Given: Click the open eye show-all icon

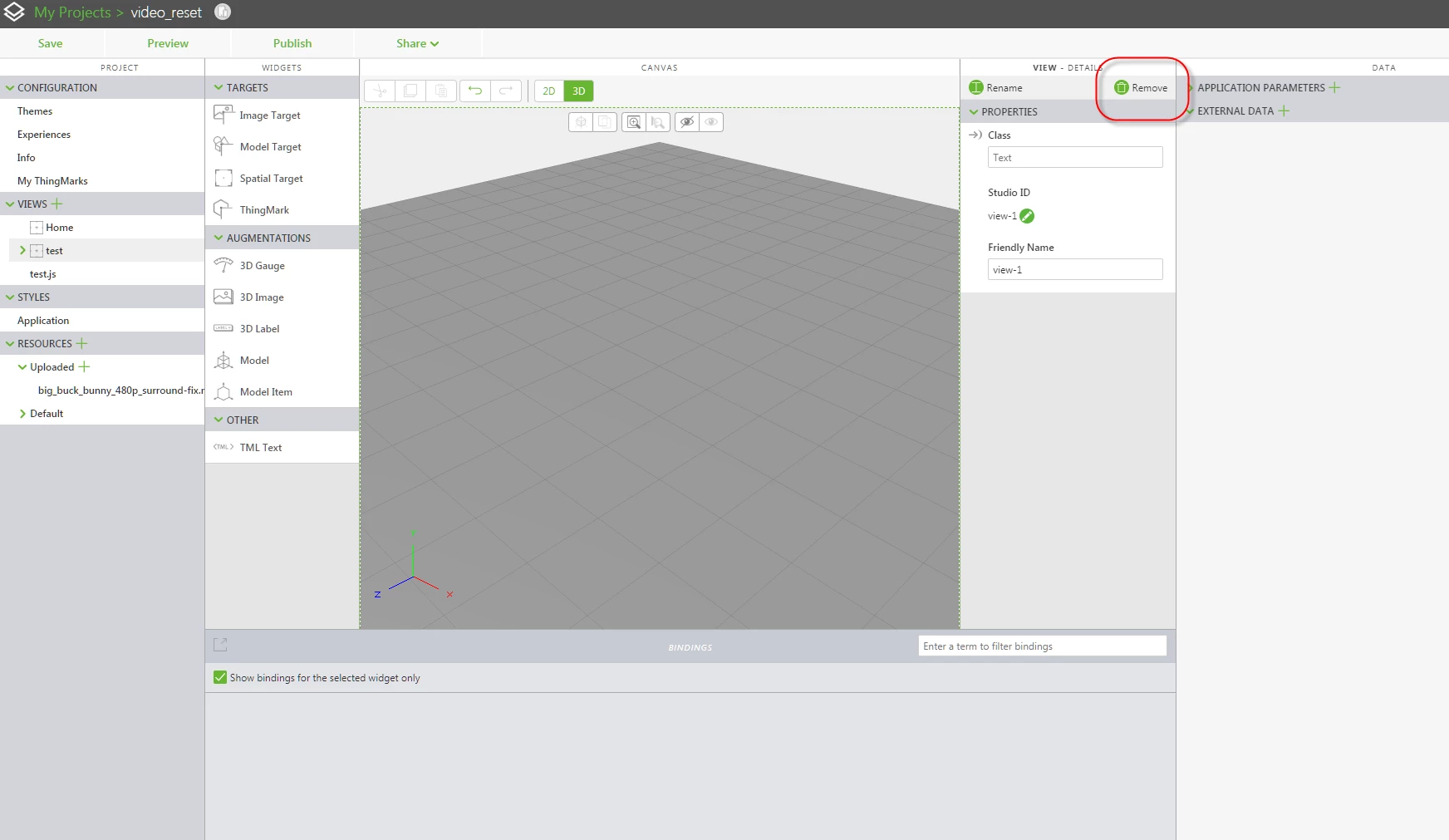Looking at the screenshot, I should pyautogui.click(x=711, y=122).
